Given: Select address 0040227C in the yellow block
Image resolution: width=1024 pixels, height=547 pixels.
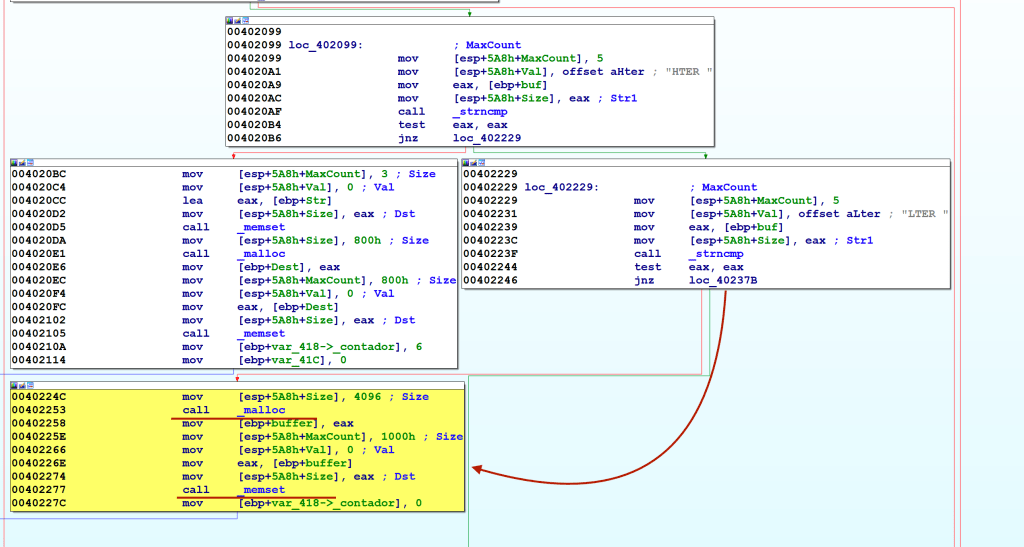Looking at the screenshot, I should 40,503.
